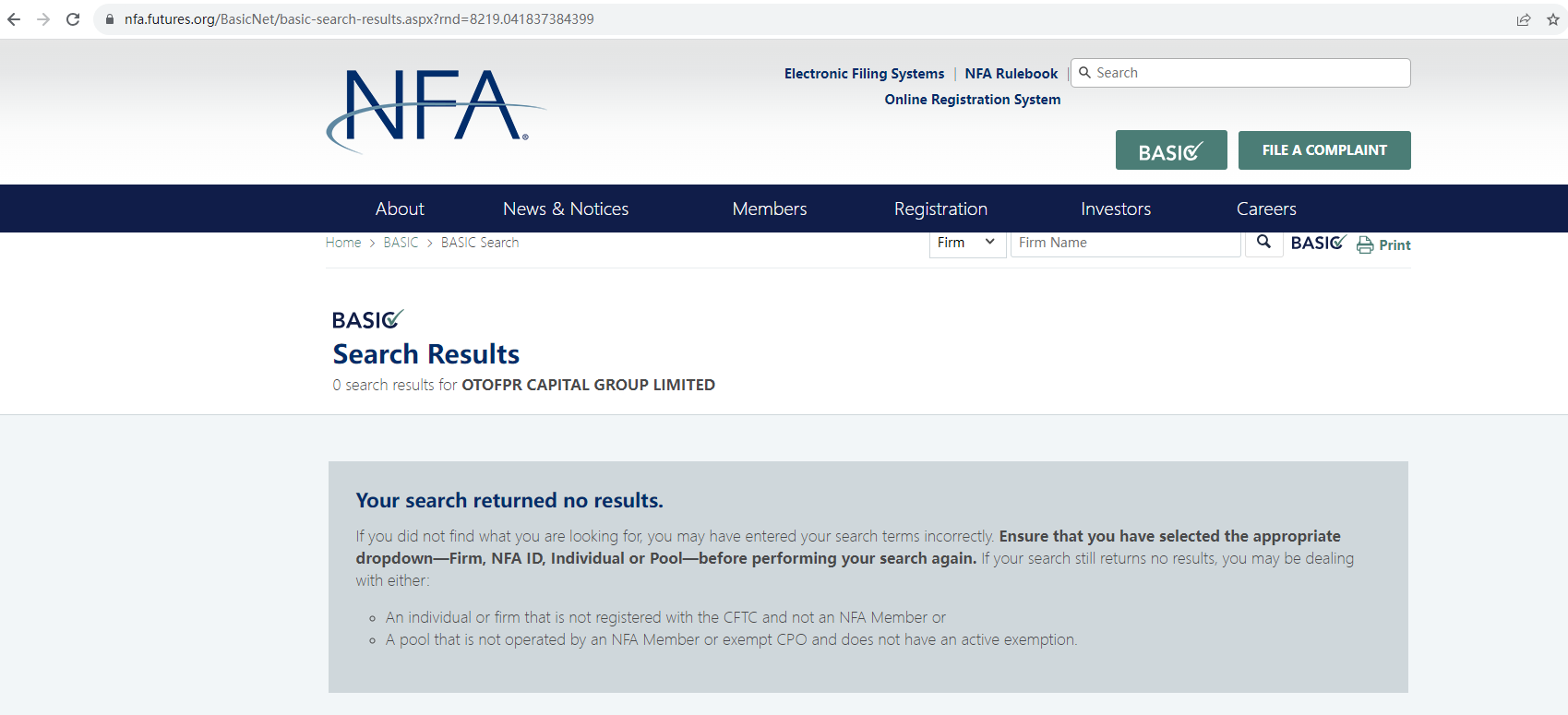1568x715 pixels.
Task: Click the BASIC search magnifier button
Action: [1264, 242]
